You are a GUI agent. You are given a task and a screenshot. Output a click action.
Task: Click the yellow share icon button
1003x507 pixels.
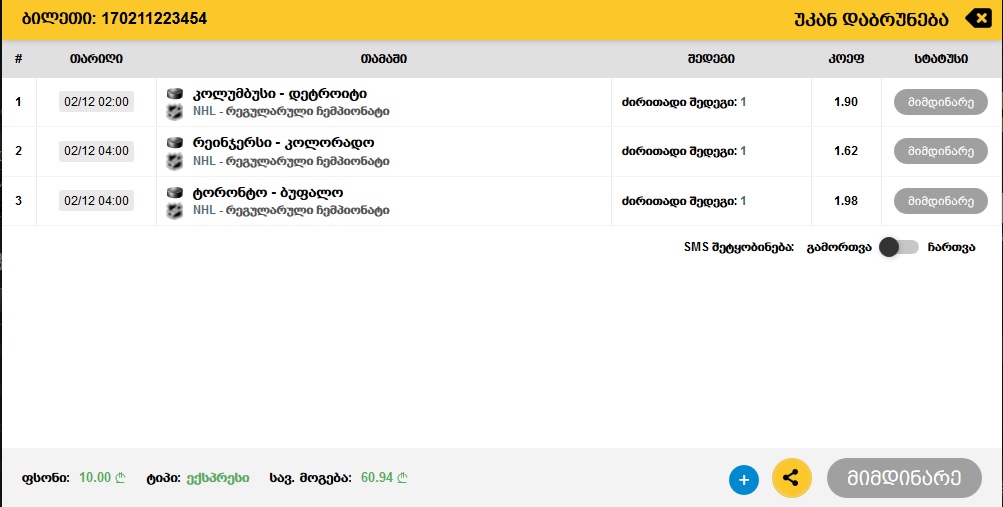pos(791,478)
